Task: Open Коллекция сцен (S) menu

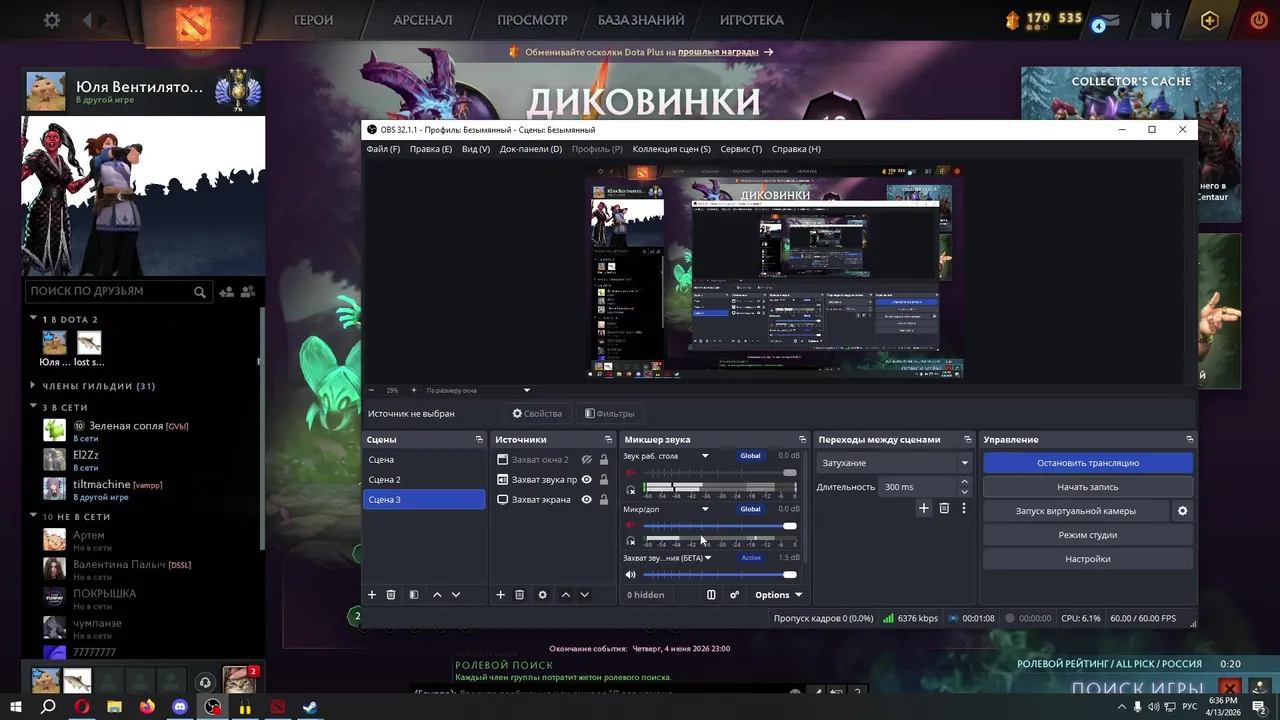Action: [671, 149]
